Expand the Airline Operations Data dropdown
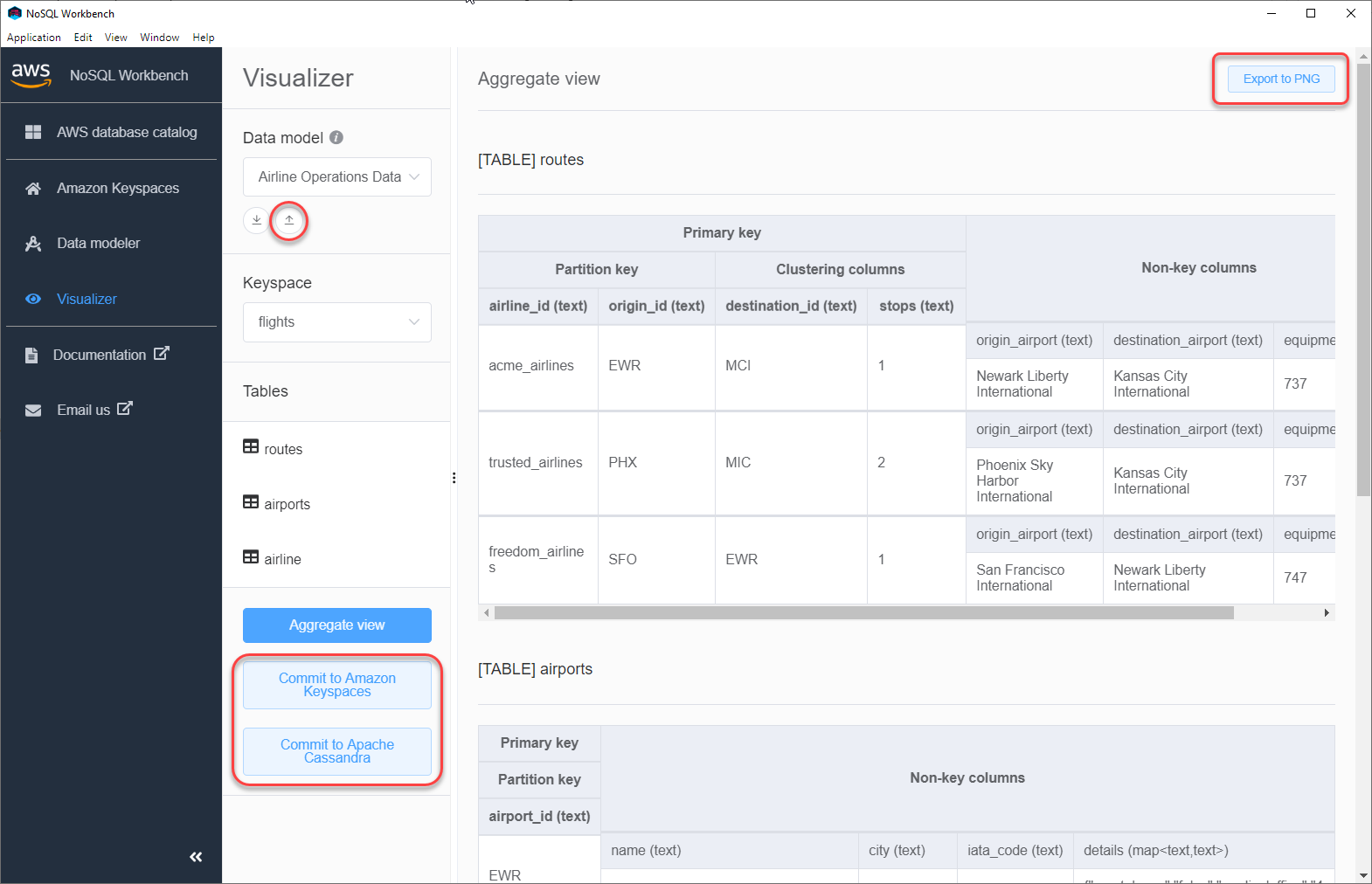Screen dimensions: 1372x884 pos(337,176)
